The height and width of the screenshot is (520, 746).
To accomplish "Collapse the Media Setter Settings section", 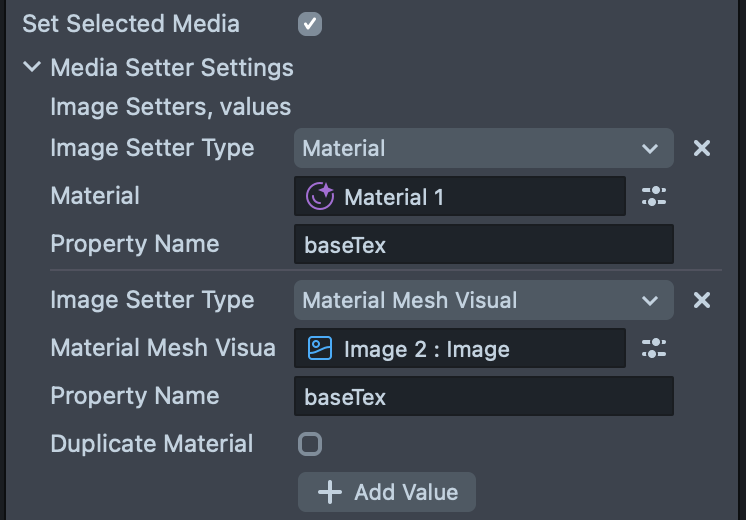I will [x=33, y=68].
